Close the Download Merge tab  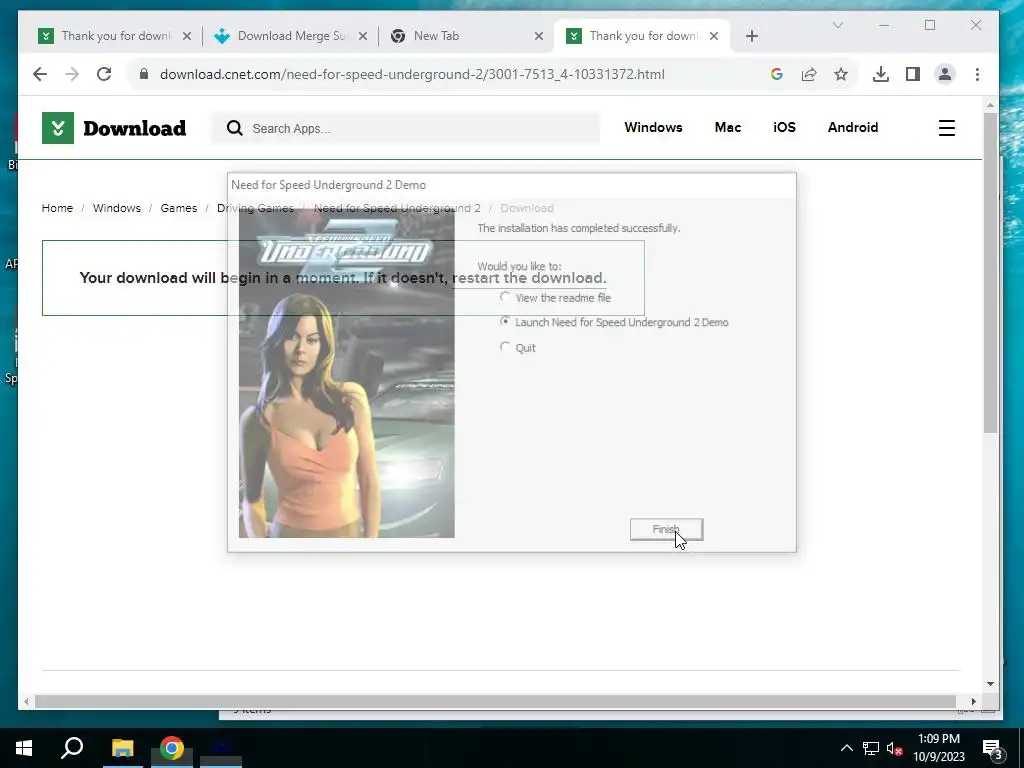tap(363, 36)
